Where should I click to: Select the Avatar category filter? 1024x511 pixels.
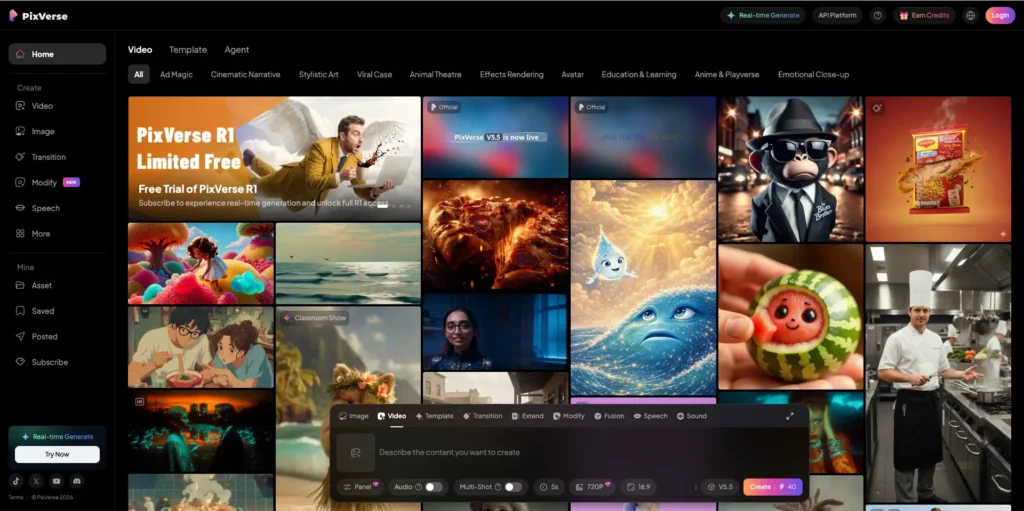pos(573,74)
